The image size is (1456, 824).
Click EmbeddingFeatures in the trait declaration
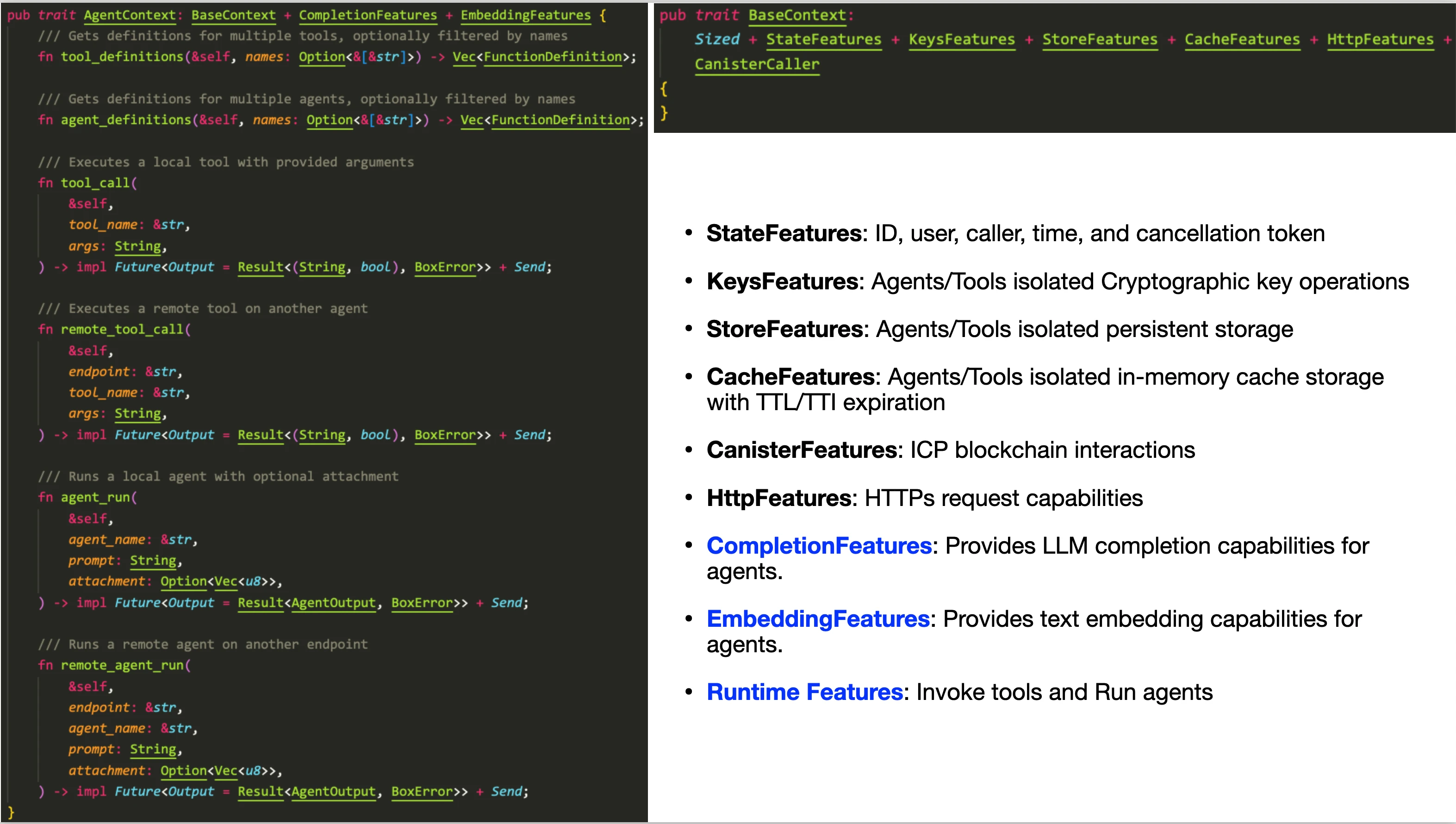pos(525,15)
